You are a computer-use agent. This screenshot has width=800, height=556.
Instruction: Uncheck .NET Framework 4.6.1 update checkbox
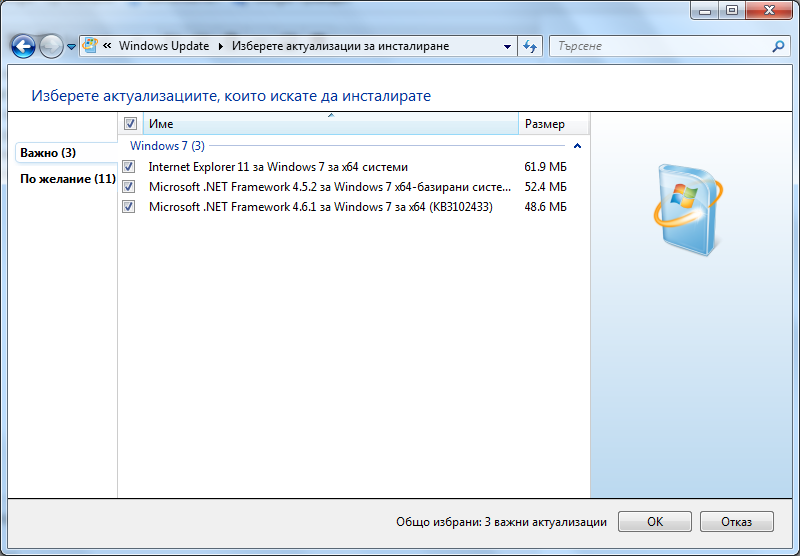tap(129, 207)
